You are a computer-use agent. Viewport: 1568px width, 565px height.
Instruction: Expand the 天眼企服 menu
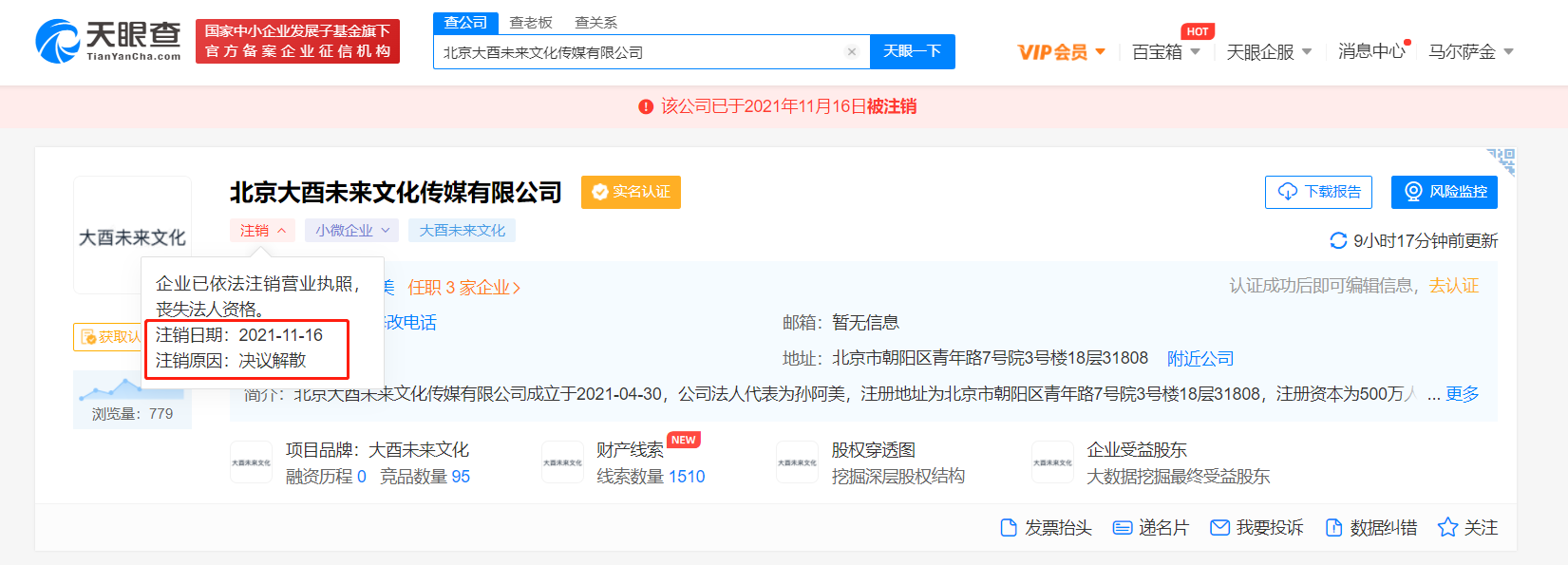[1269, 52]
